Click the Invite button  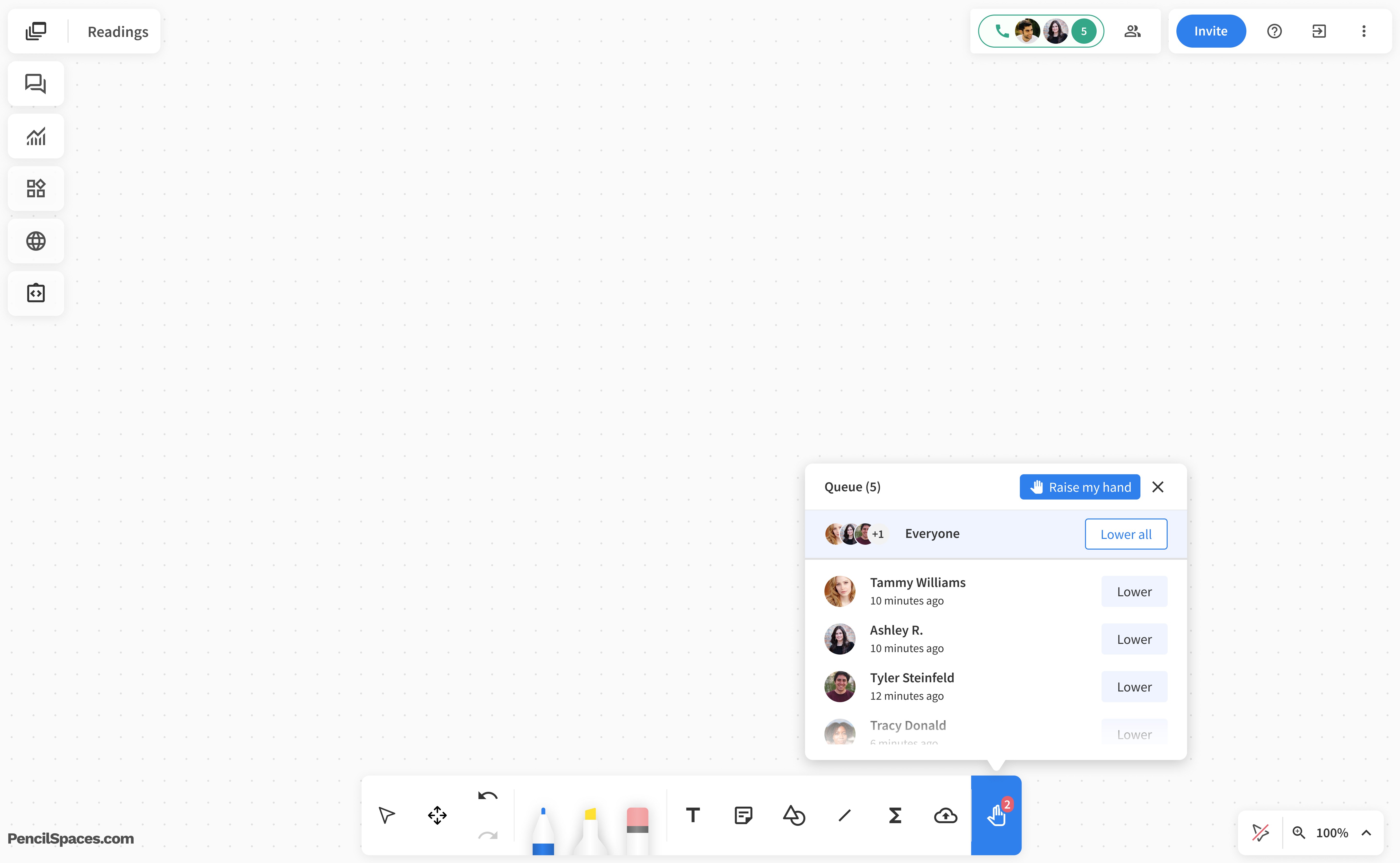point(1210,31)
